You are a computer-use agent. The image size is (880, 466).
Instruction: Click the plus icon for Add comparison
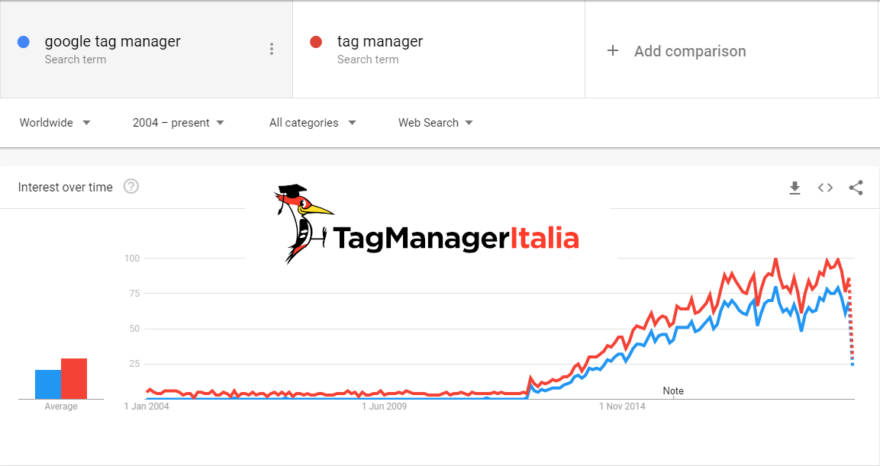613,51
